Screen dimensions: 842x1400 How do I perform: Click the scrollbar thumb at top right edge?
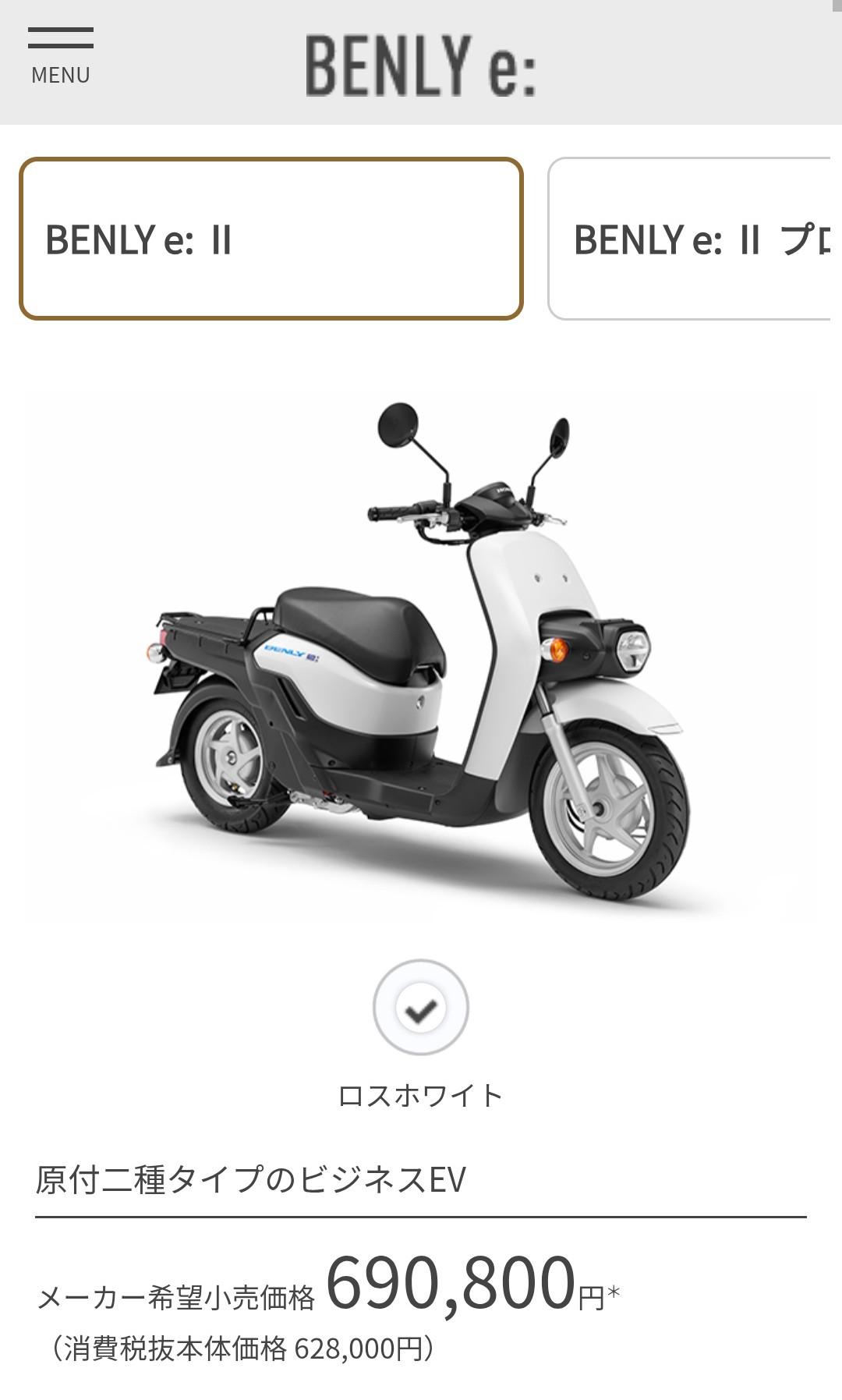pyautogui.click(x=839, y=6)
